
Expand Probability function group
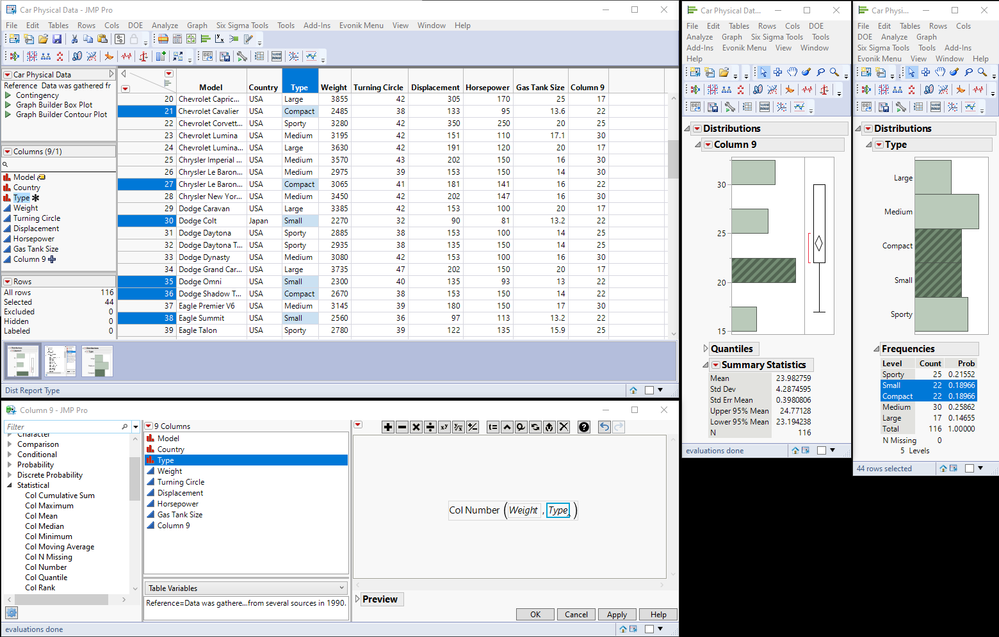point(10,464)
